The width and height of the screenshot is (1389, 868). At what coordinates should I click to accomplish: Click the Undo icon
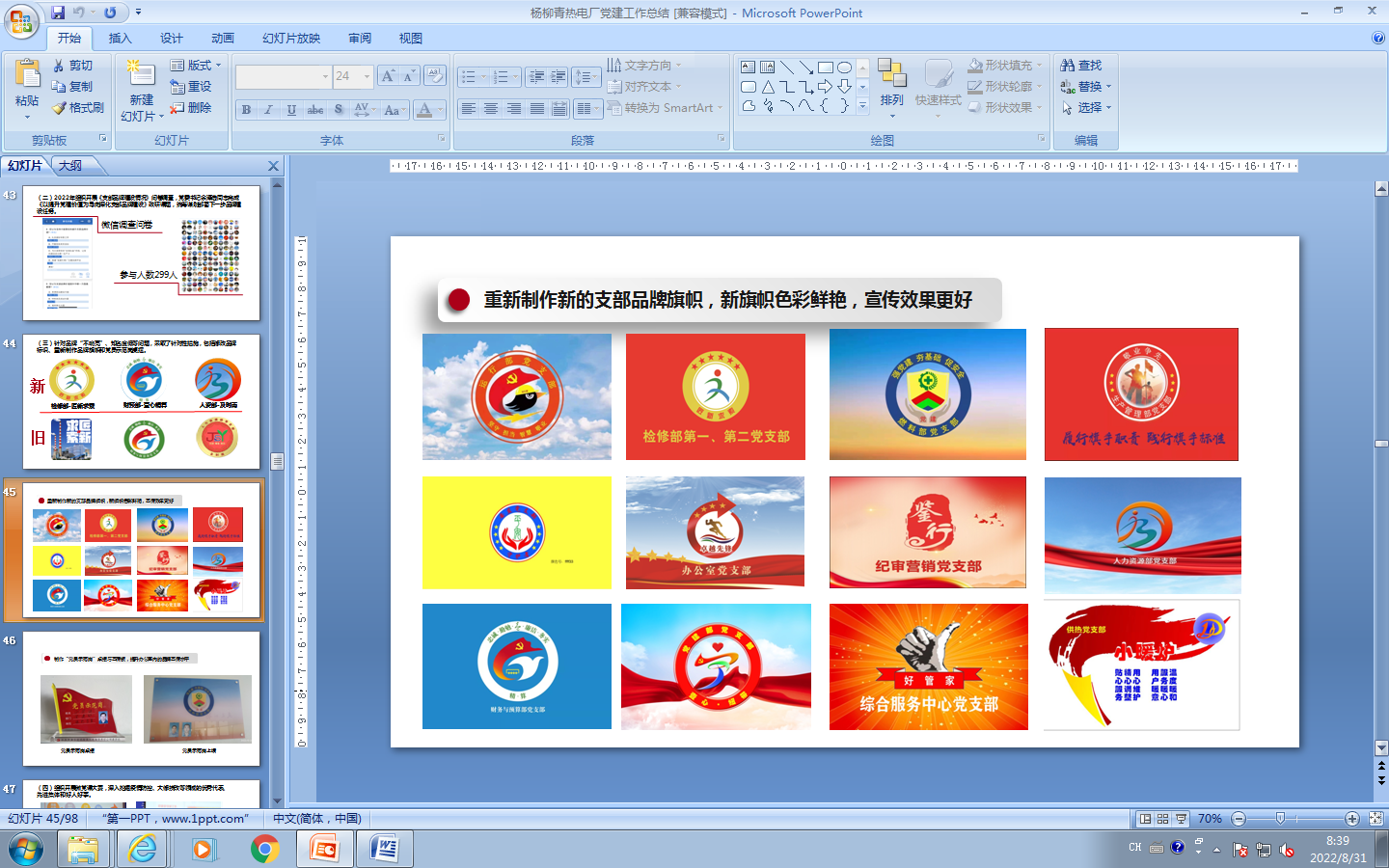pos(79,13)
